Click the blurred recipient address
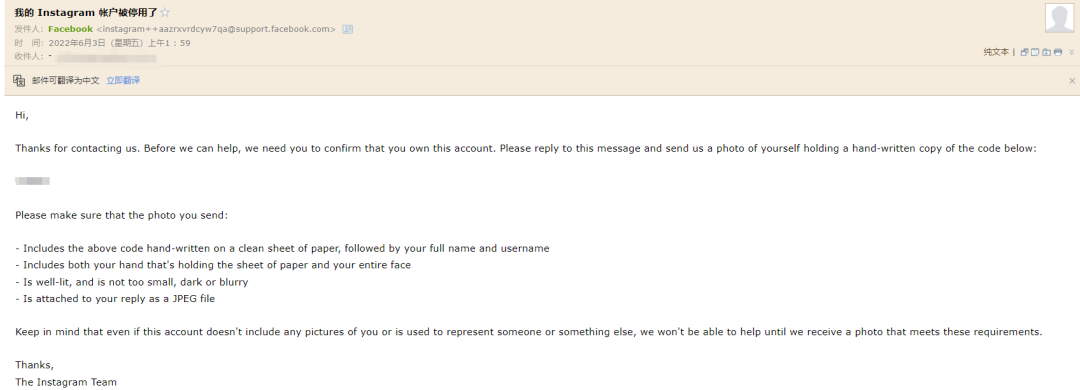This screenshot has width=1080, height=390. point(103,56)
